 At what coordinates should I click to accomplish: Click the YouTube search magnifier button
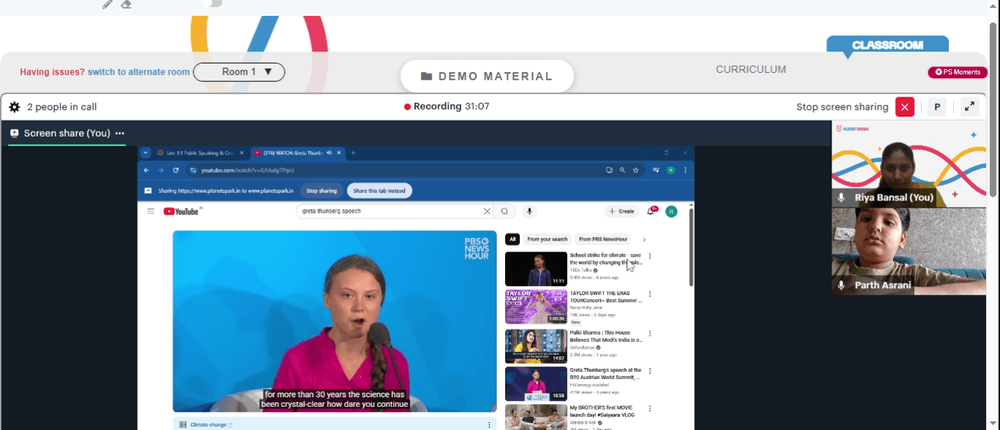[504, 211]
